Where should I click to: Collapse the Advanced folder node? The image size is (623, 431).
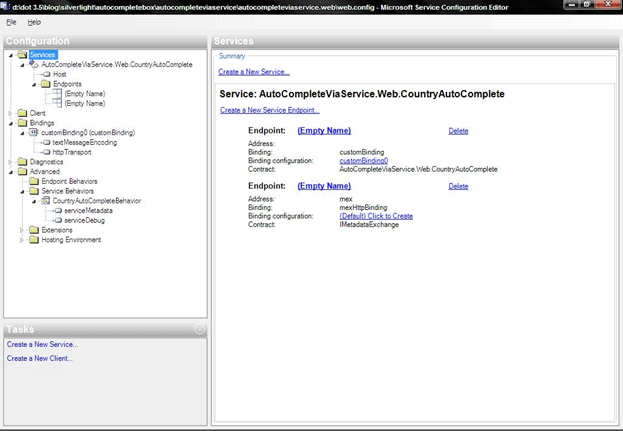point(11,172)
